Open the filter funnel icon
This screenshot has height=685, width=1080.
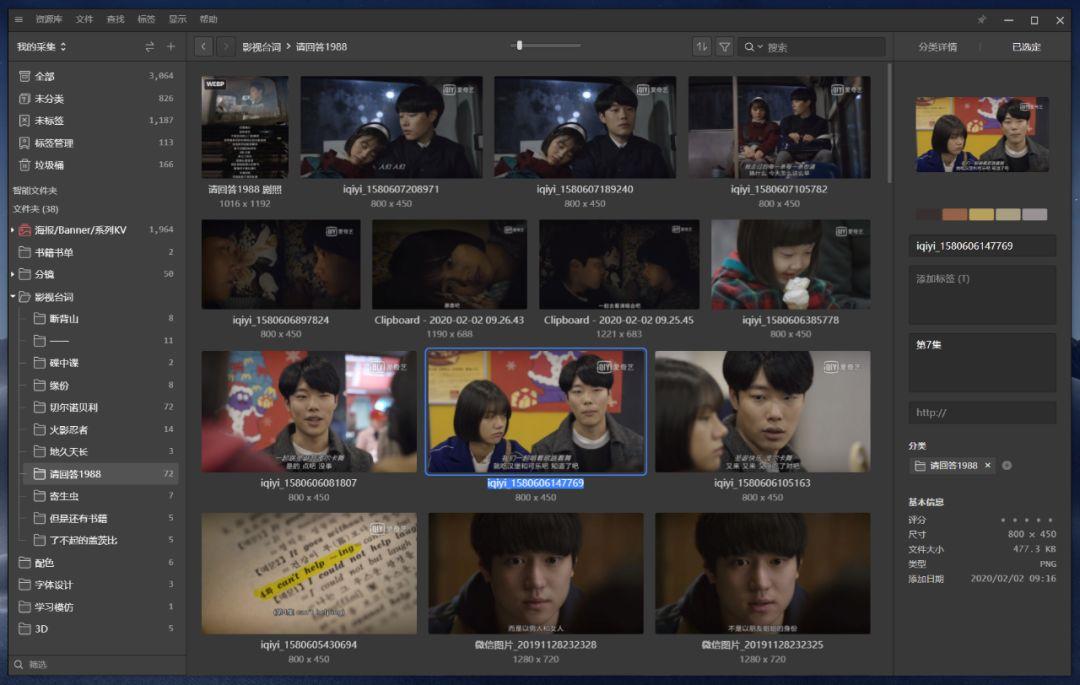[725, 47]
